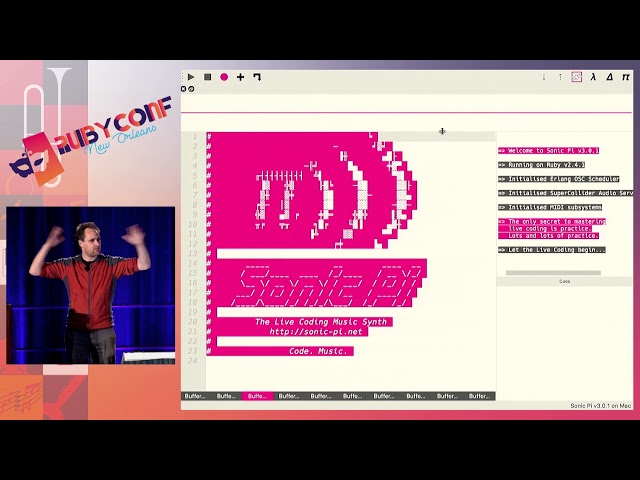The height and width of the screenshot is (480, 640).
Task: Click the delta triangle icon
Action: point(609,77)
